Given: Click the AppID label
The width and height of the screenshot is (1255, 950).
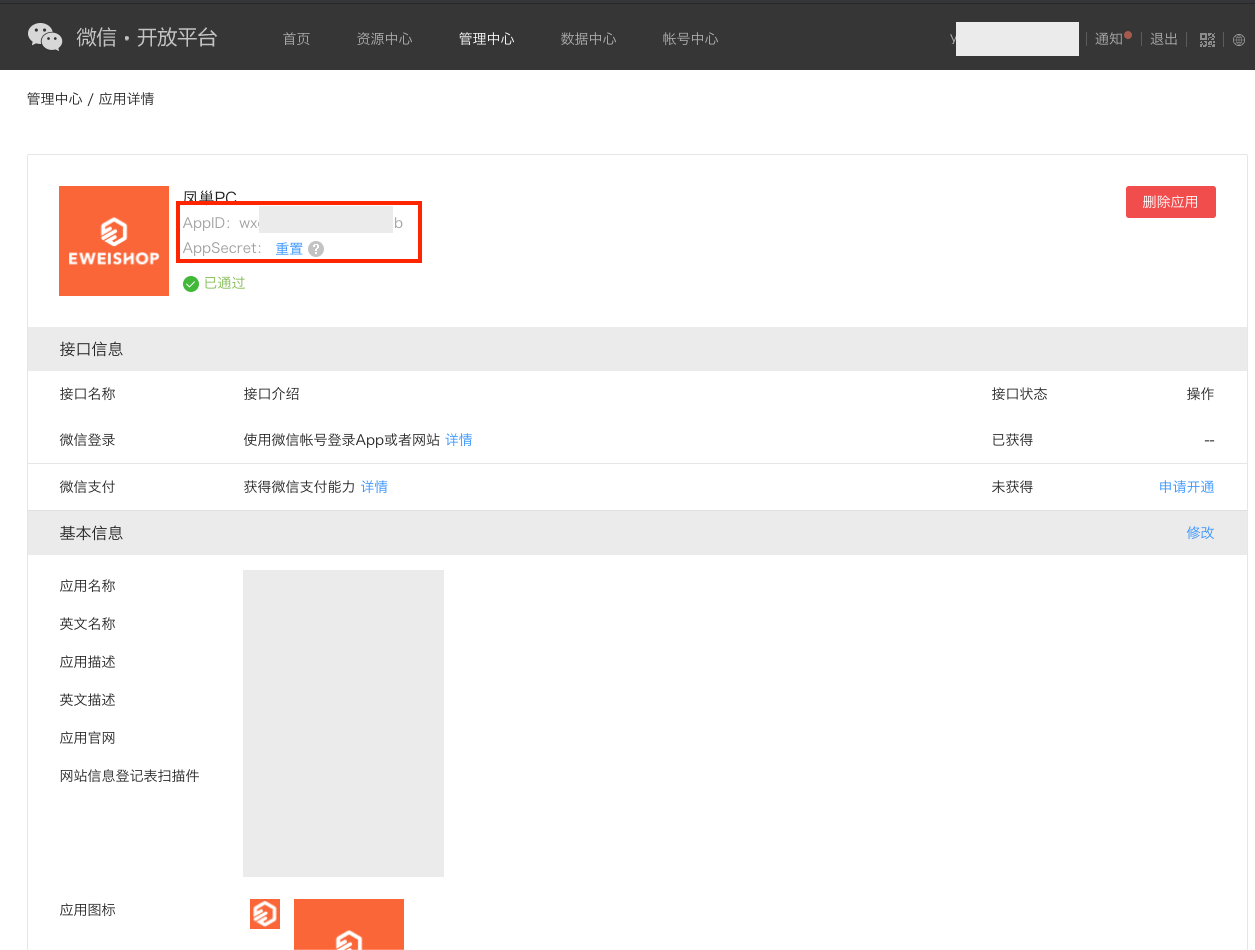Looking at the screenshot, I should pos(206,223).
